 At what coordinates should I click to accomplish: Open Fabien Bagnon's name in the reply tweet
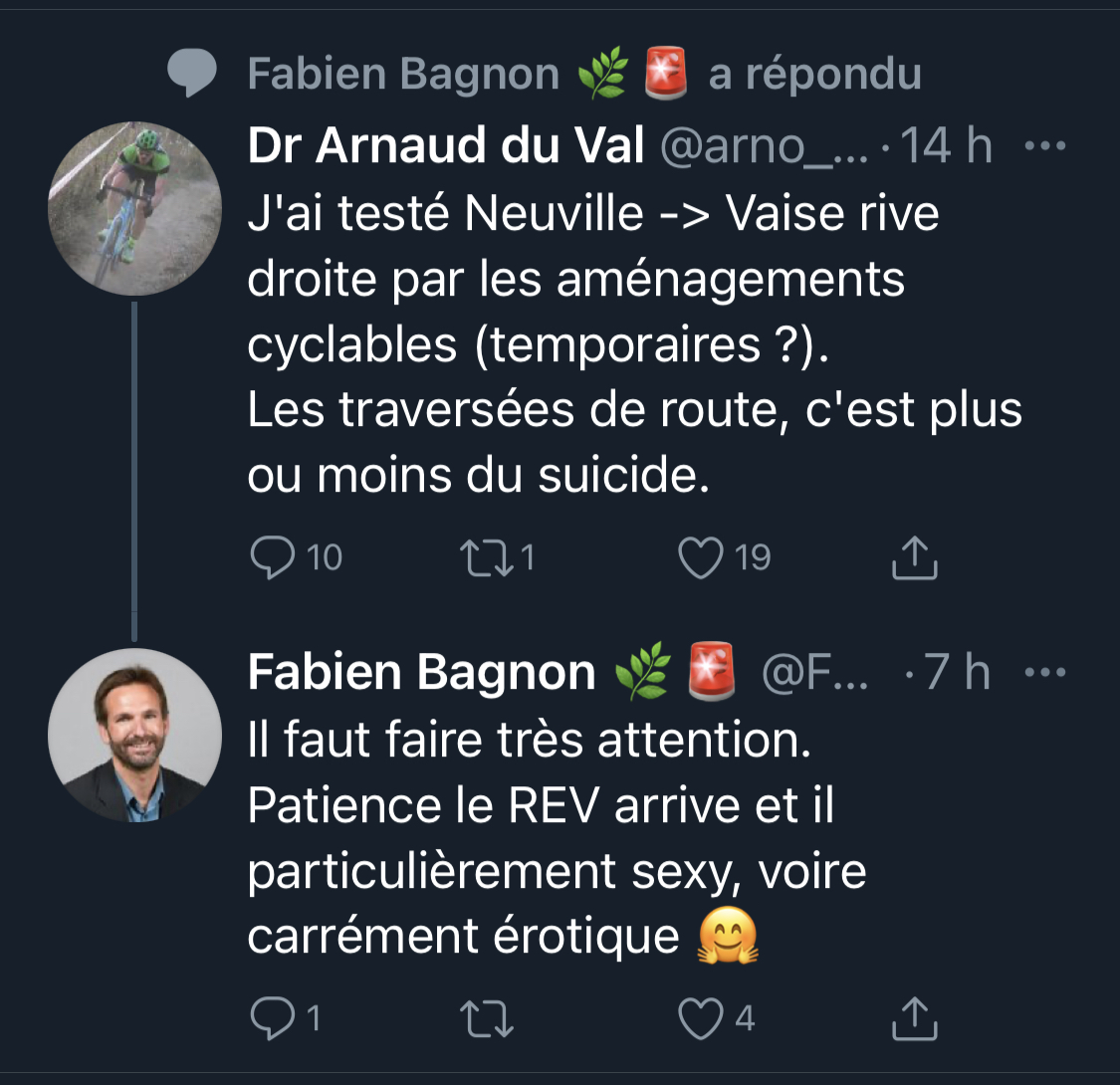tap(421, 673)
